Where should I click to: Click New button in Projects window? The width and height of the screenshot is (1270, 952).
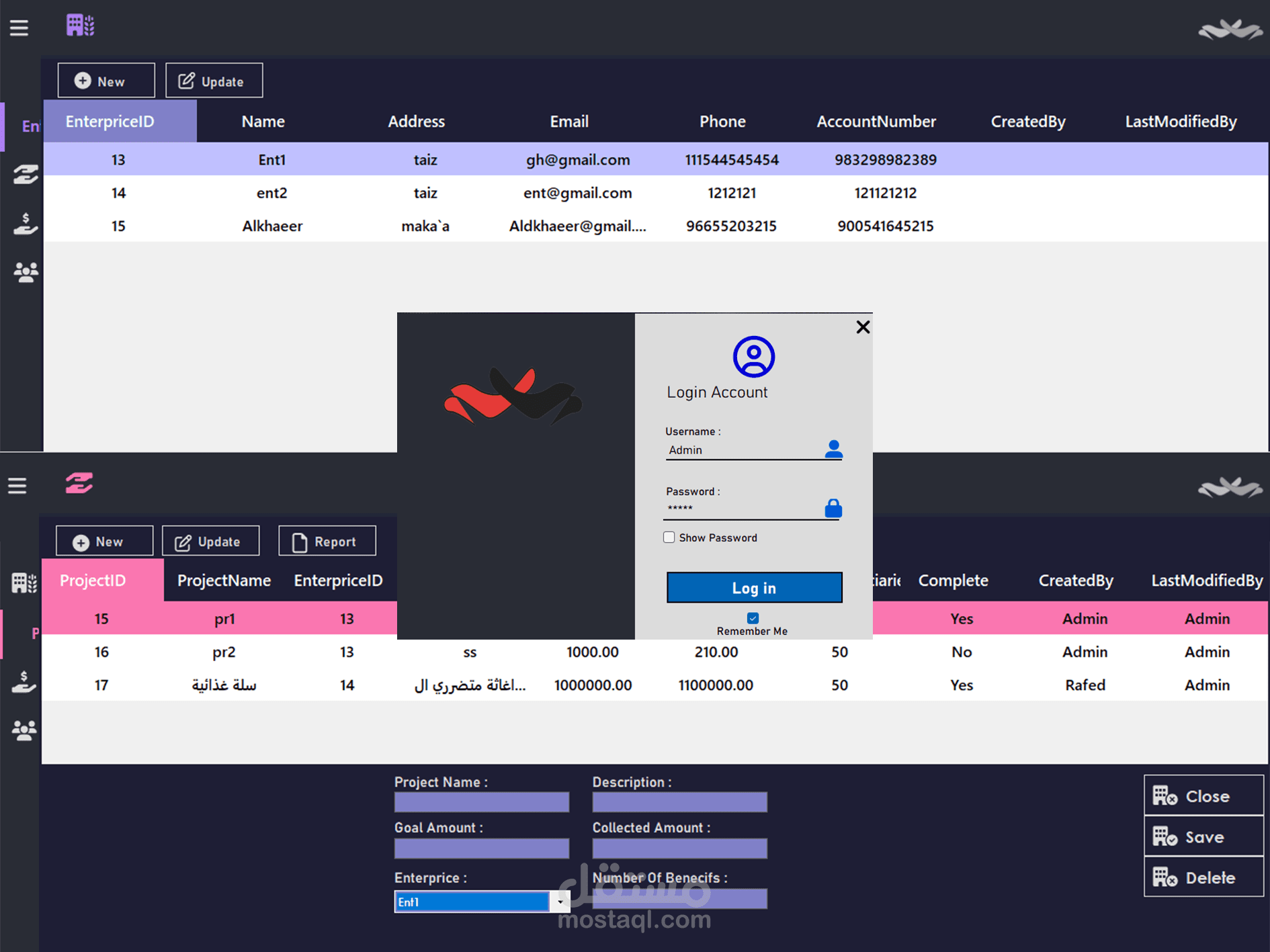pyautogui.click(x=104, y=542)
